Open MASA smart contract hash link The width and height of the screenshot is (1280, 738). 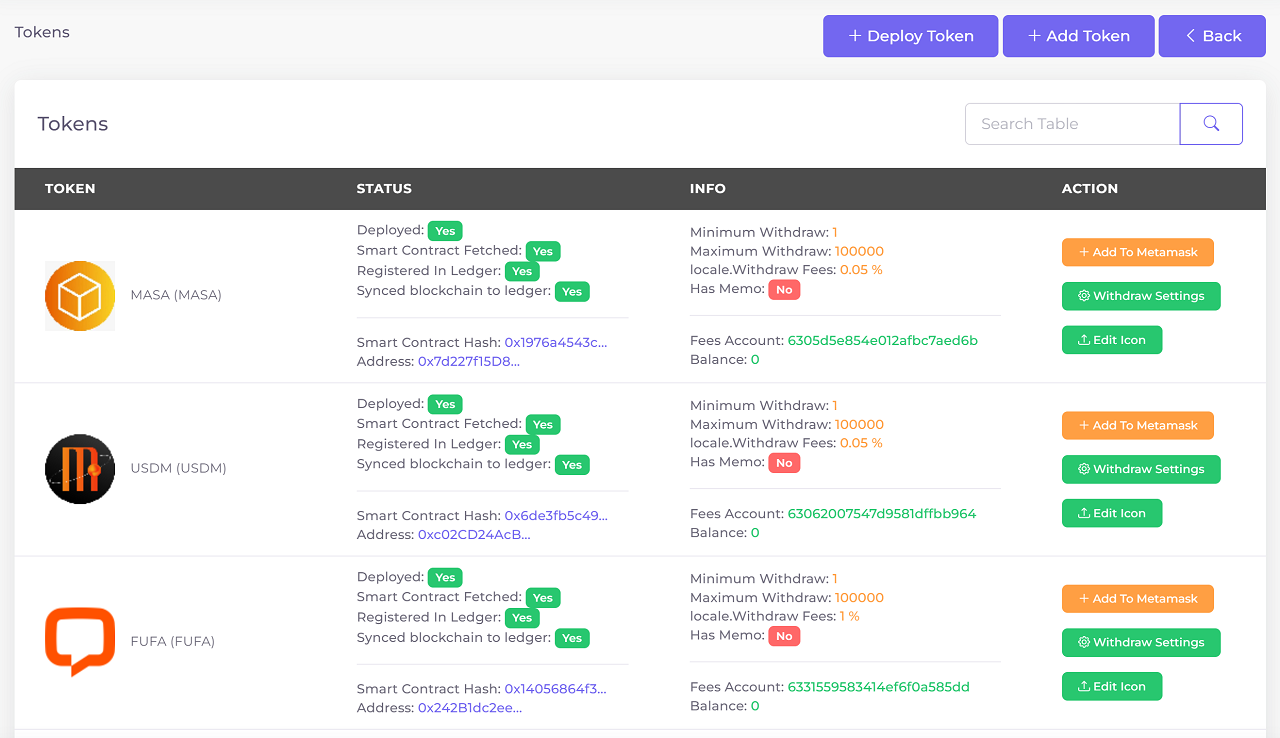coord(556,342)
